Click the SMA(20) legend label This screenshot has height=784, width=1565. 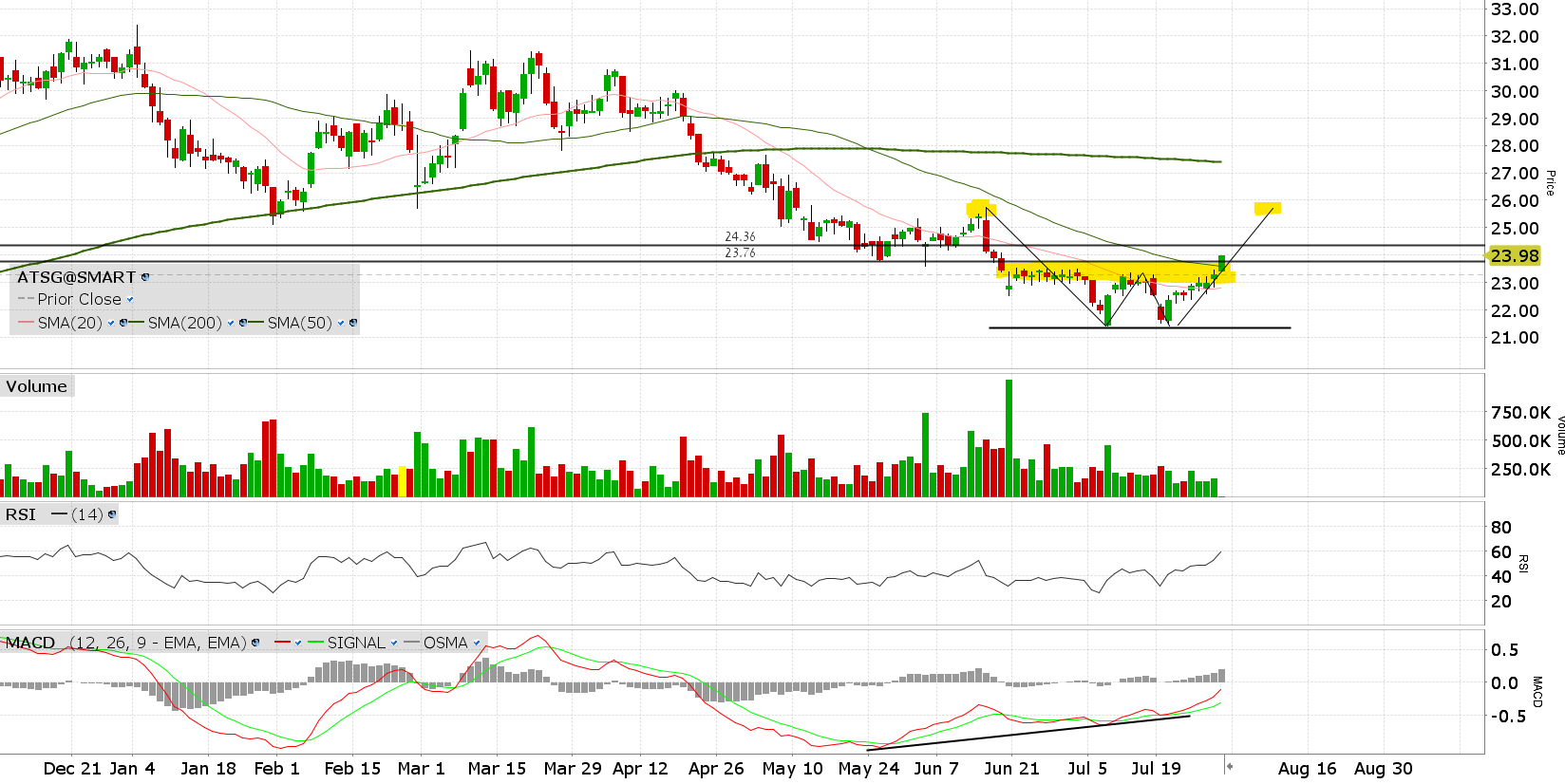(70, 323)
